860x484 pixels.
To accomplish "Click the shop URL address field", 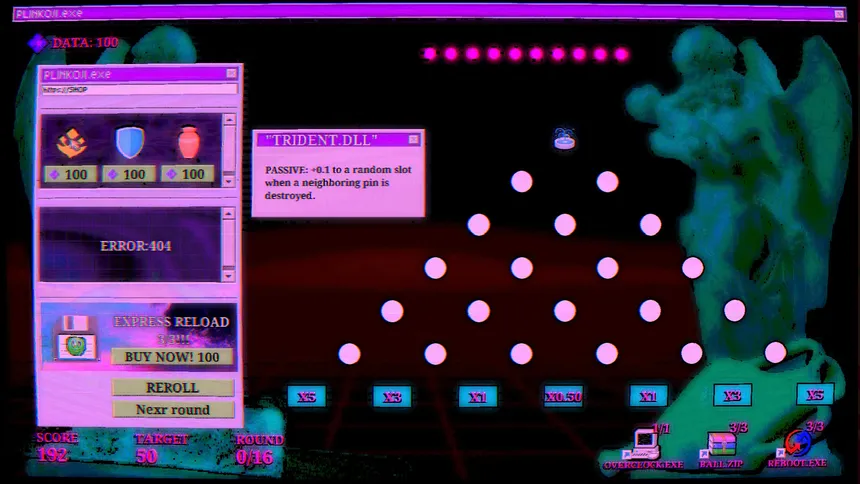I will tap(139, 89).
